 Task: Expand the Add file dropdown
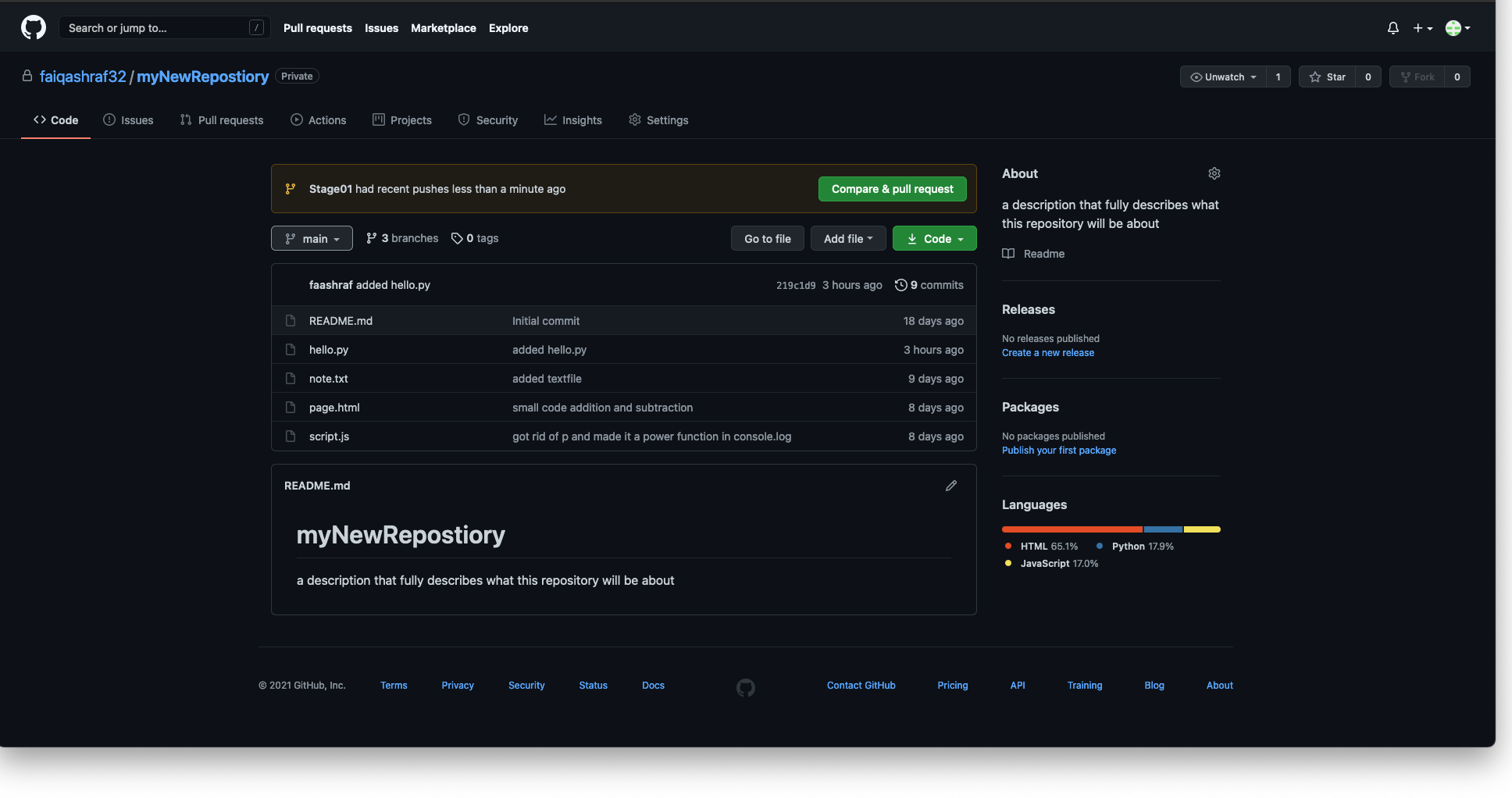848,238
